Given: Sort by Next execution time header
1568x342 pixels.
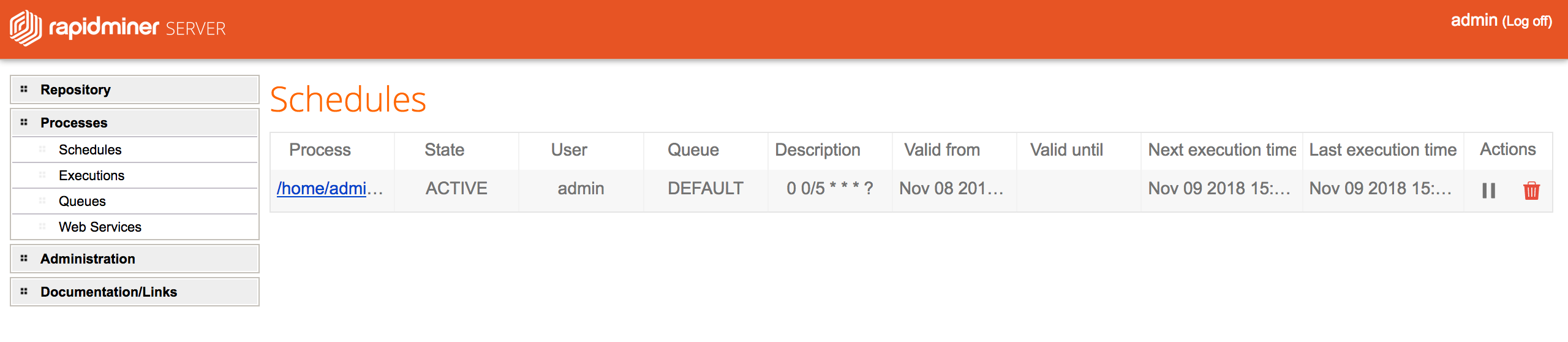Looking at the screenshot, I should (1222, 150).
